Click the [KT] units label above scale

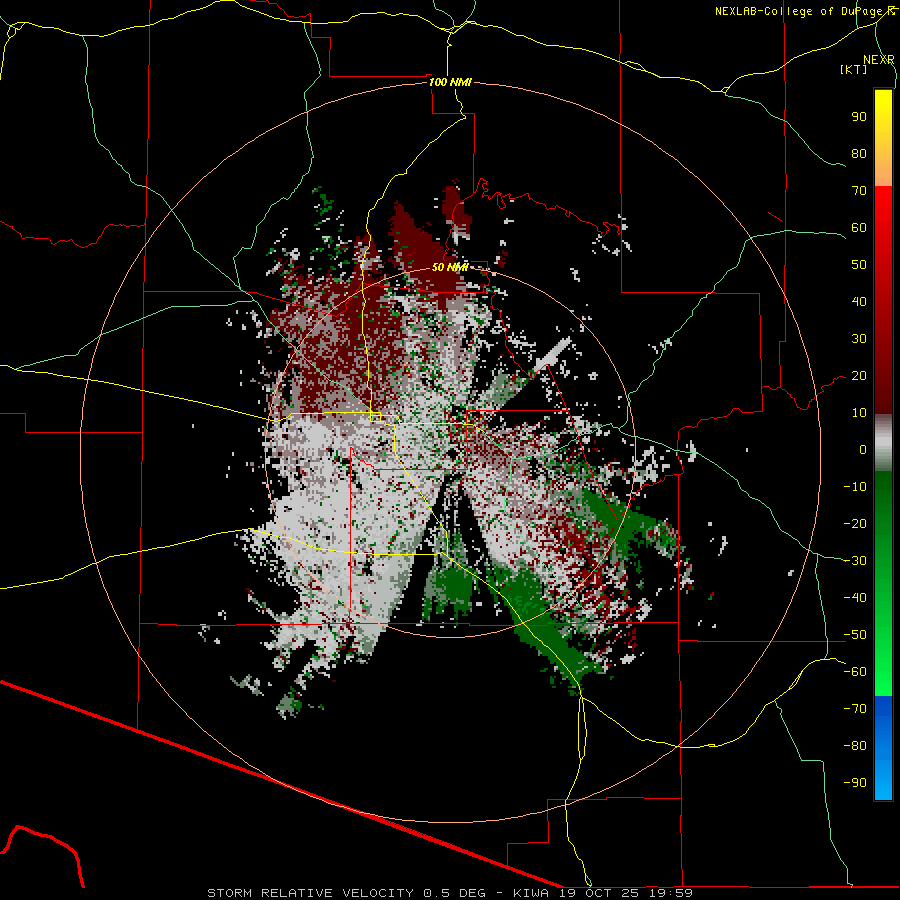(853, 69)
